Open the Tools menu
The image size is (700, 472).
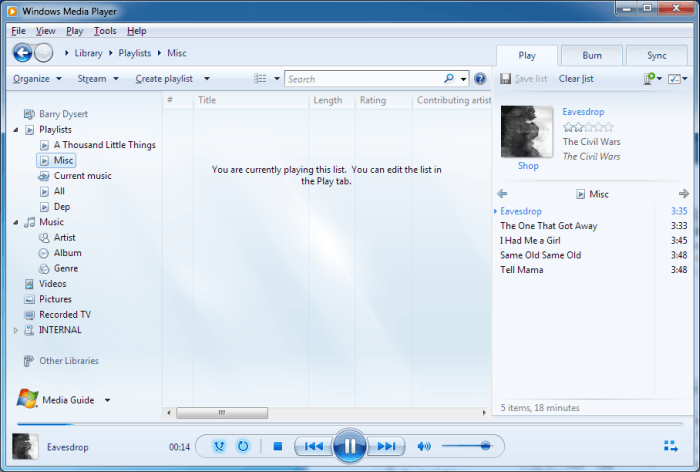click(105, 31)
